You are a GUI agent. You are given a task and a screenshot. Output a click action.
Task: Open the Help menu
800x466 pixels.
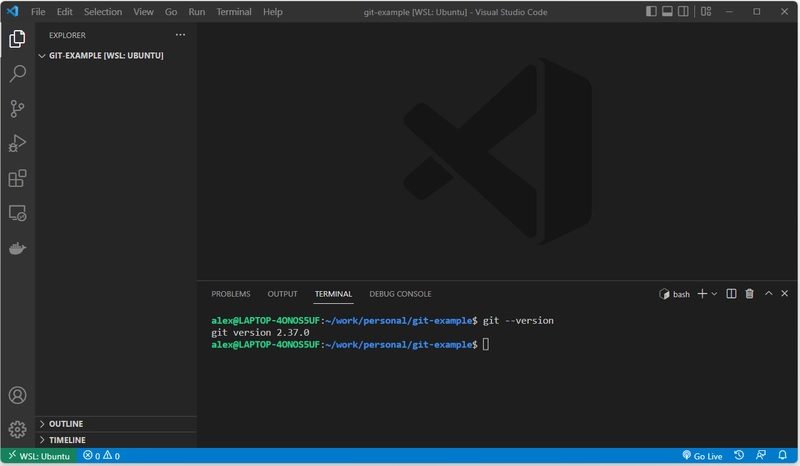[272, 12]
